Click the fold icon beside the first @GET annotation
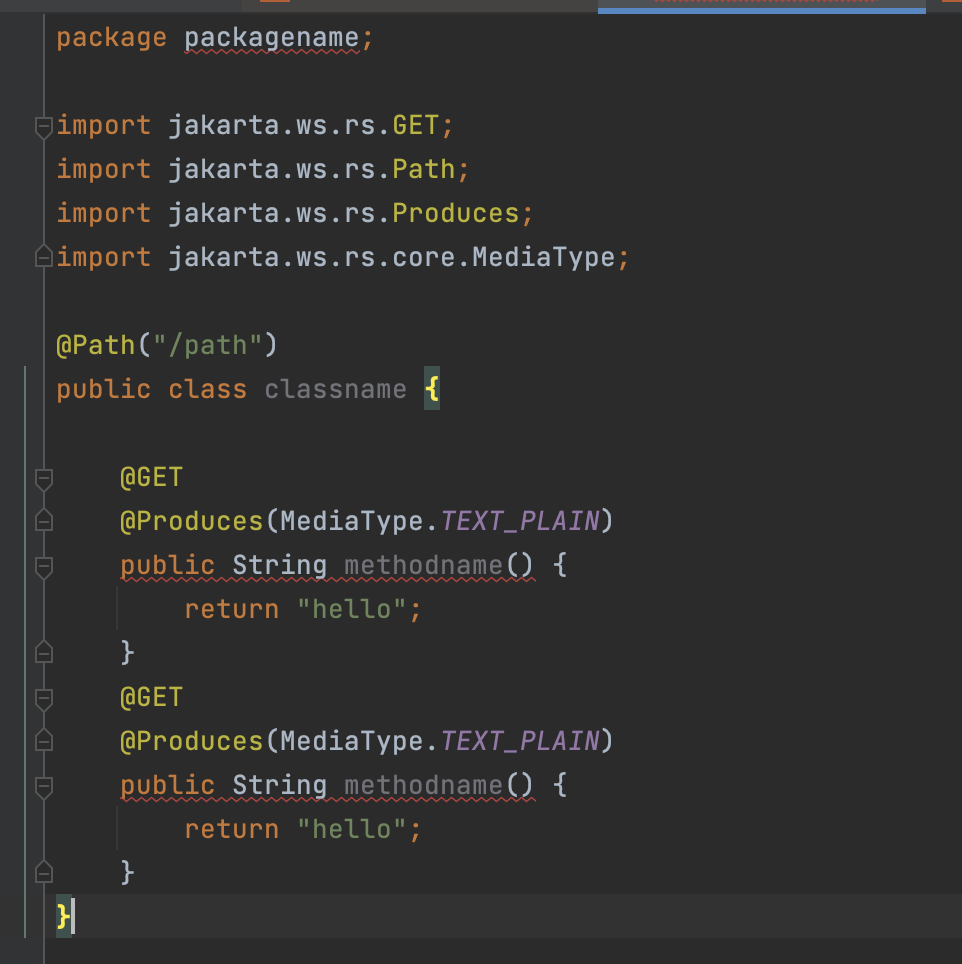Image resolution: width=962 pixels, height=964 pixels. coord(42,477)
